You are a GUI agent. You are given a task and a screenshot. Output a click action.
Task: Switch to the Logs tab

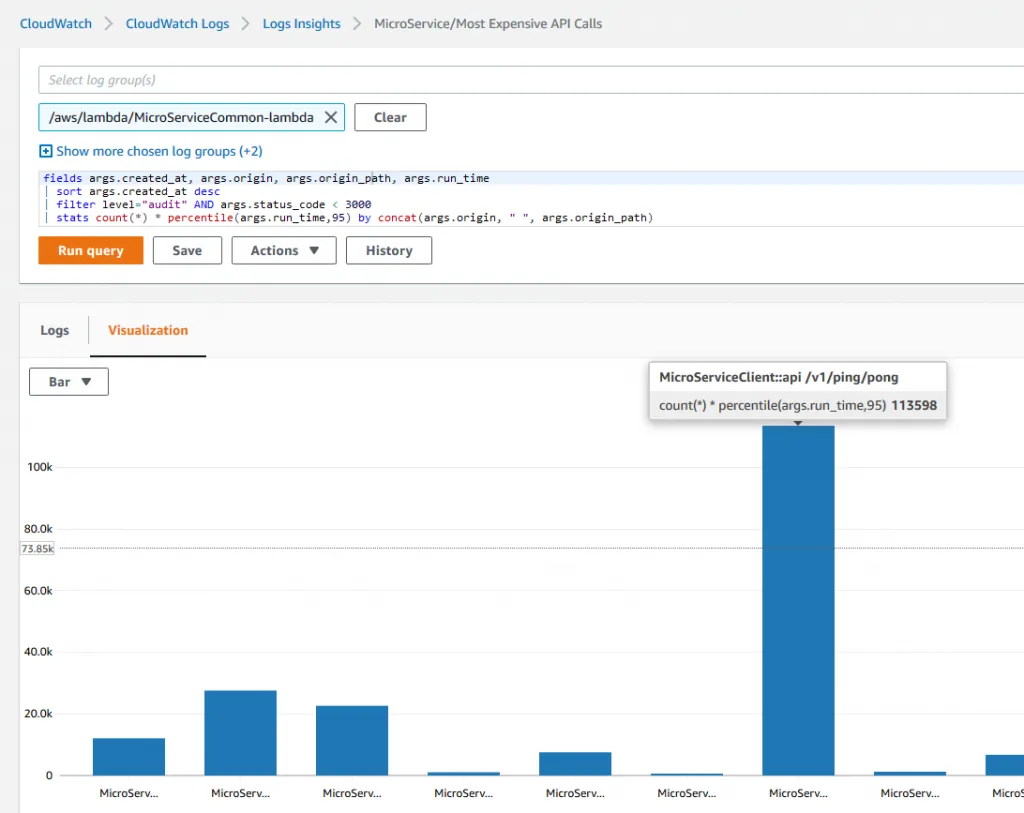click(x=55, y=330)
